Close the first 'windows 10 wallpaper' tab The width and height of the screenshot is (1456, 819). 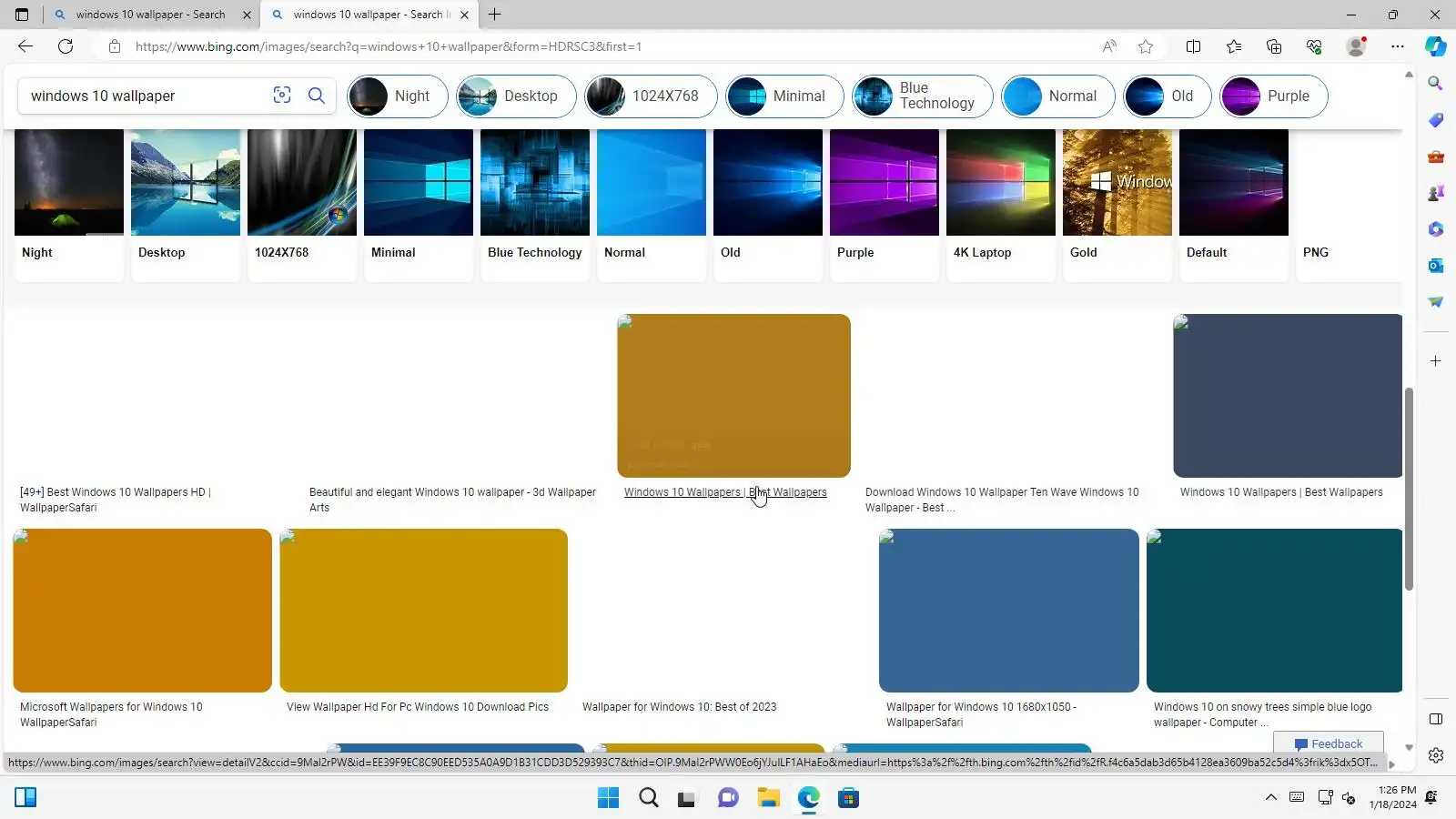247,15
